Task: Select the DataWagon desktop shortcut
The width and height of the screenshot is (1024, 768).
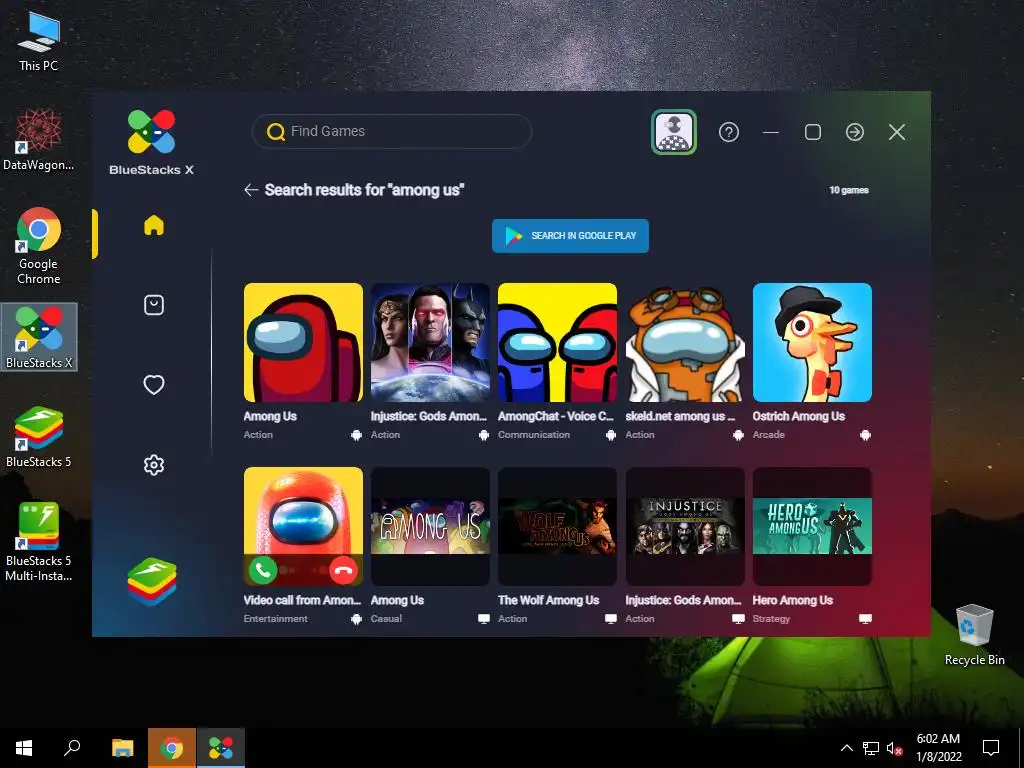Action: (39, 139)
